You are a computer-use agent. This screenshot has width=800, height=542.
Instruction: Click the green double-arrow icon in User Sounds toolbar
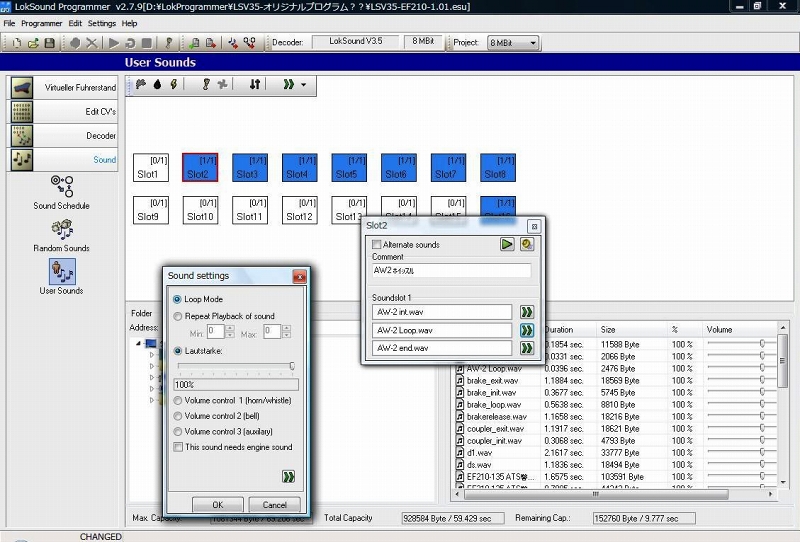click(x=288, y=84)
